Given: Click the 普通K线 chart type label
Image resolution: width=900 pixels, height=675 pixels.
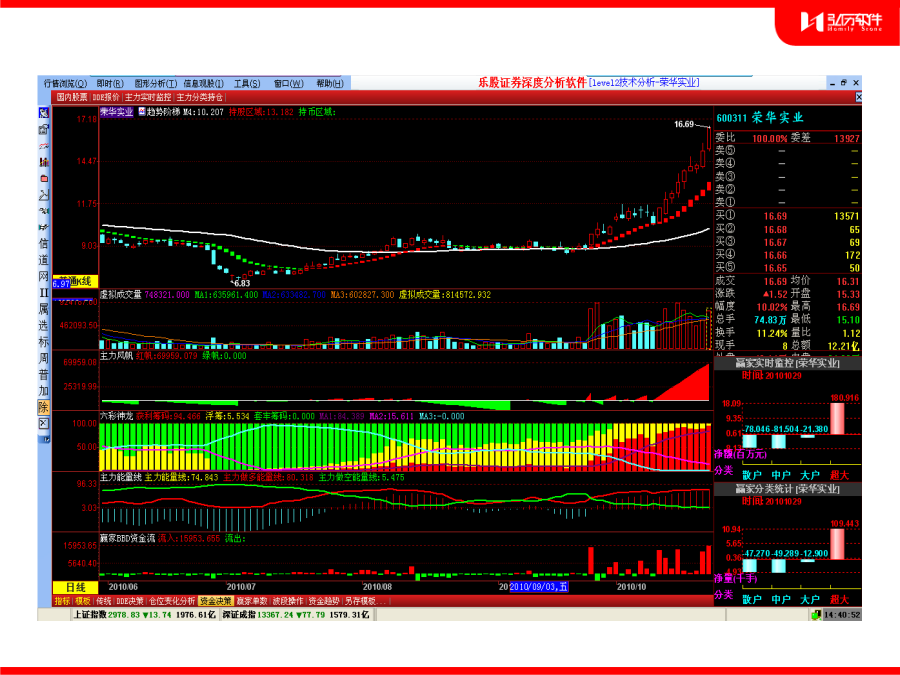Looking at the screenshot, I should 75,281.
